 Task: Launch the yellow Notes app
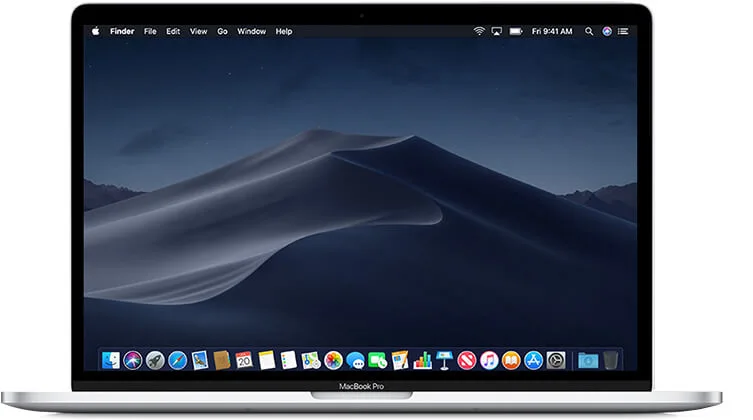267,360
